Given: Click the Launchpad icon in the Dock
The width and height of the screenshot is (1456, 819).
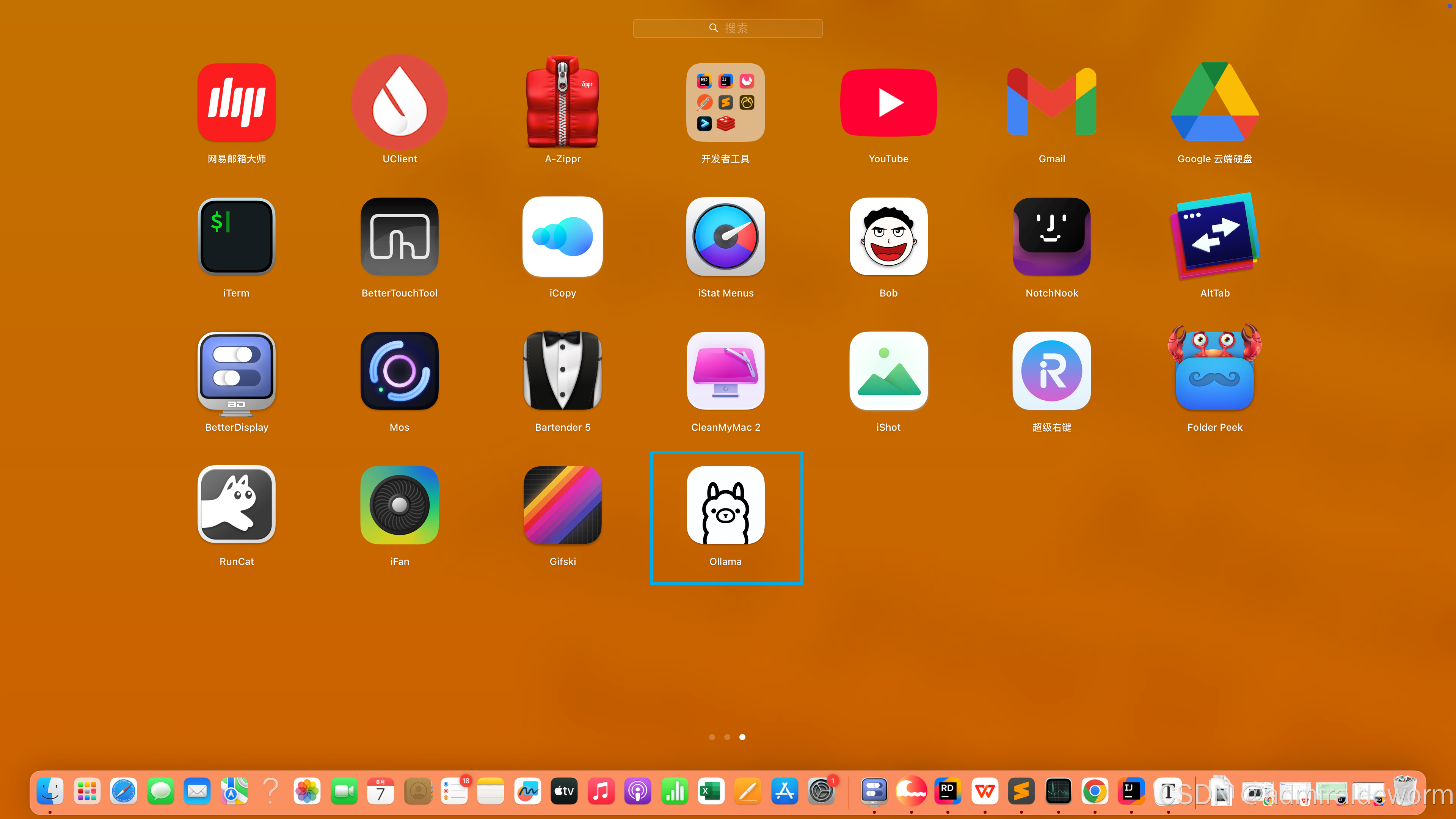Looking at the screenshot, I should point(86,791).
